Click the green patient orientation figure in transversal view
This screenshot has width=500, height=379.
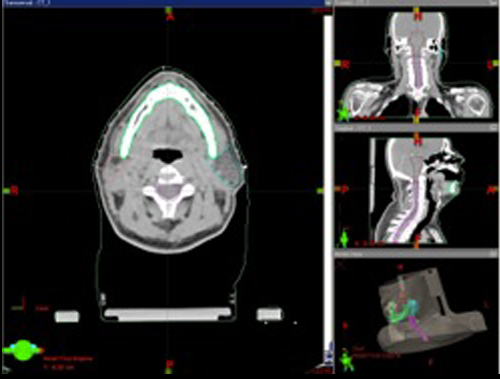[x=23, y=350]
